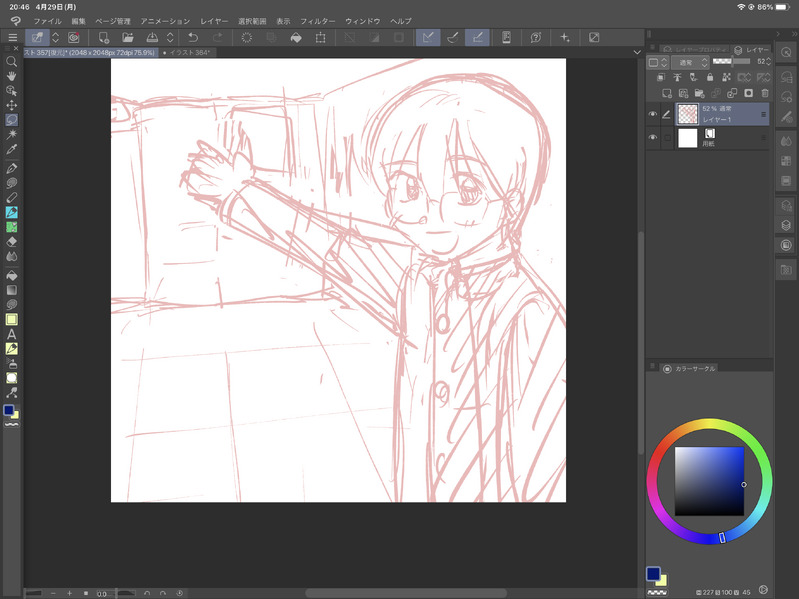Viewport: 799px width, 599px height.
Task: Toggle Lock Transparent Pixels icon
Action: (726, 77)
